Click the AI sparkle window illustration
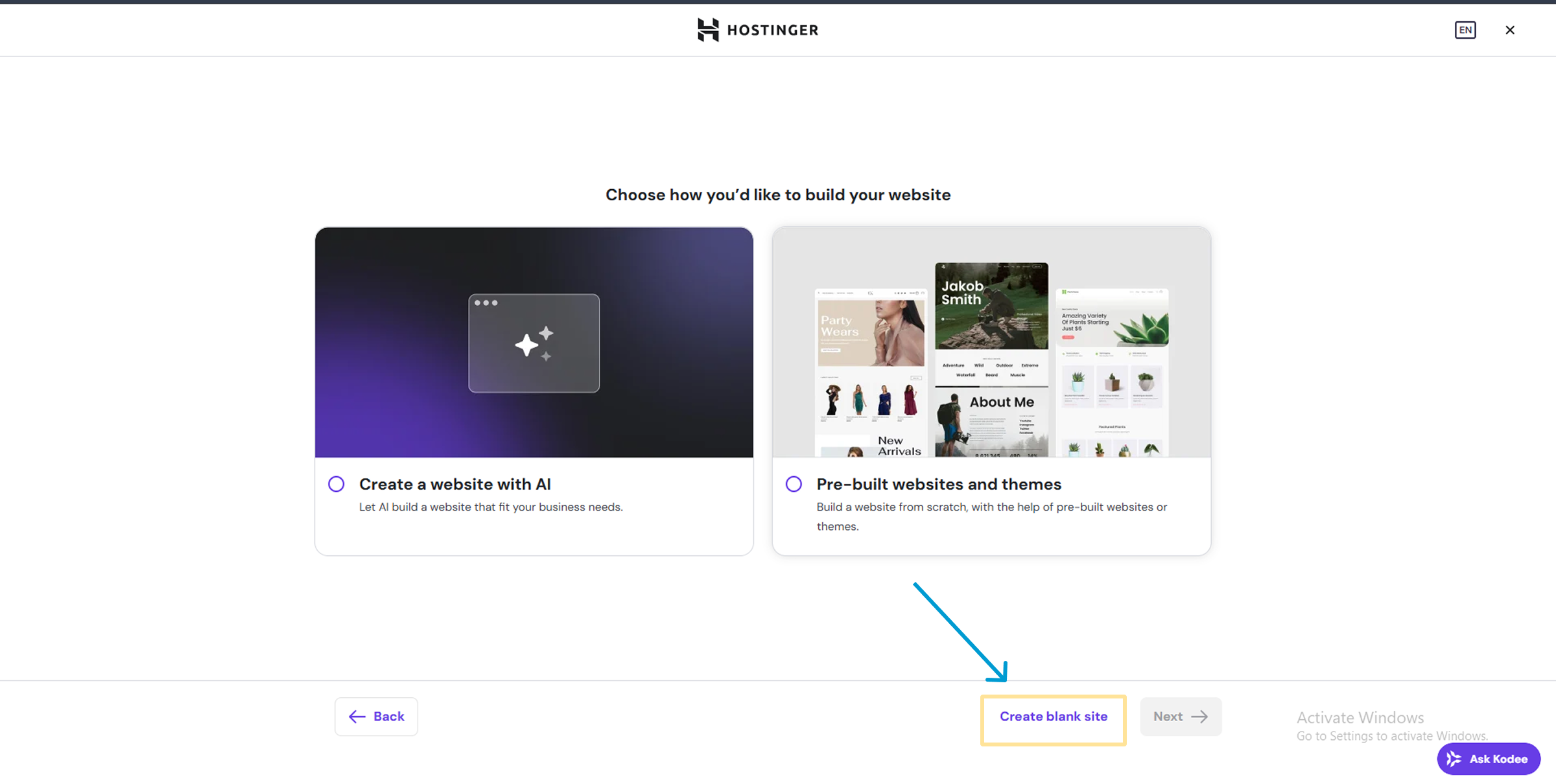The height and width of the screenshot is (784, 1556). pos(534,343)
